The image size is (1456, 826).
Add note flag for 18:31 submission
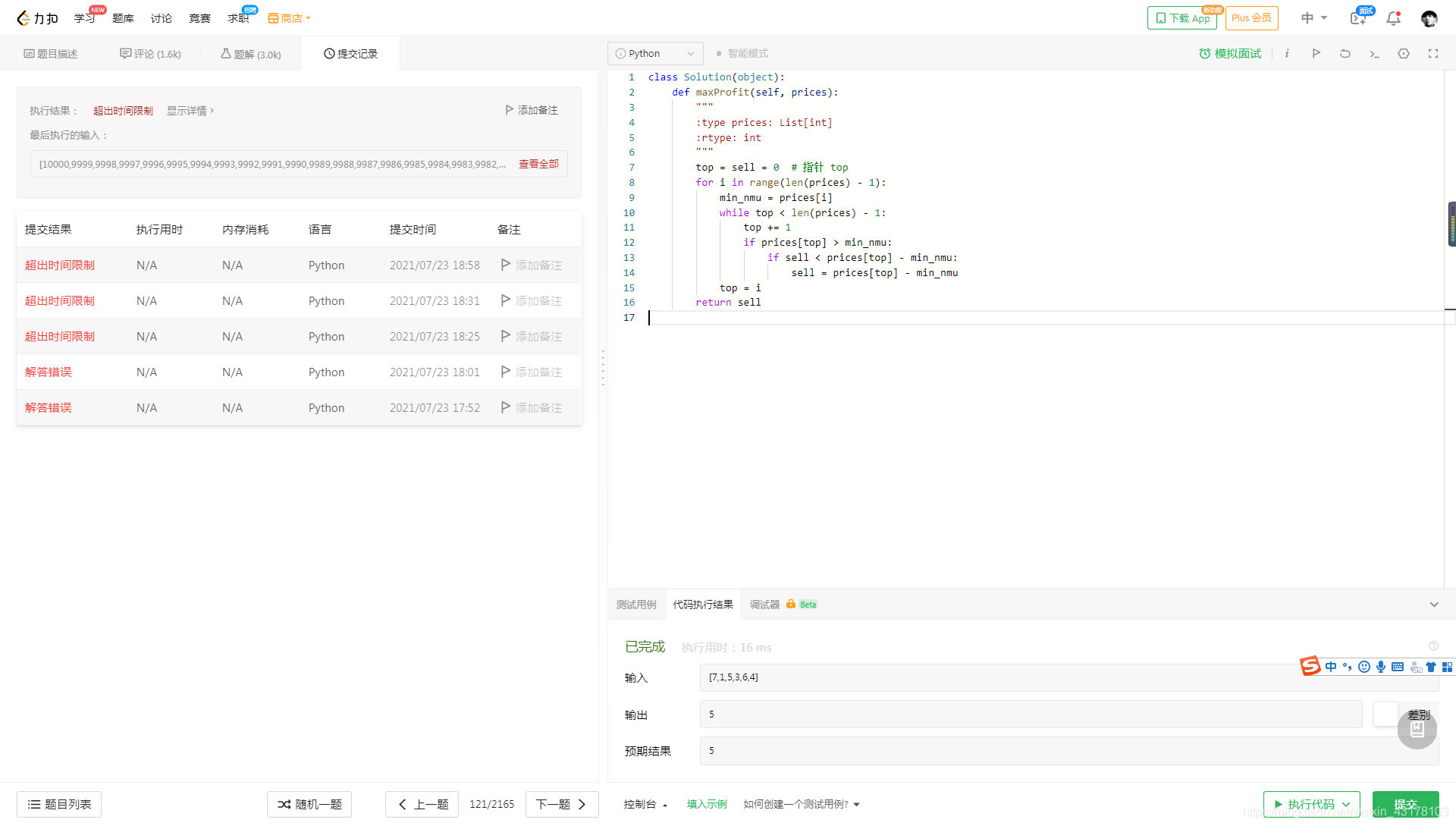point(532,301)
